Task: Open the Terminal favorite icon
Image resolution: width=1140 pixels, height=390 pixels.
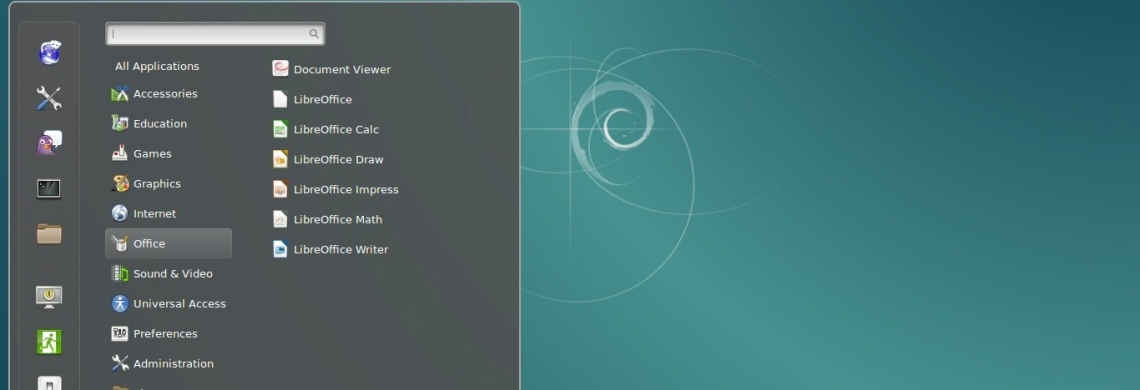Action: [x=49, y=188]
